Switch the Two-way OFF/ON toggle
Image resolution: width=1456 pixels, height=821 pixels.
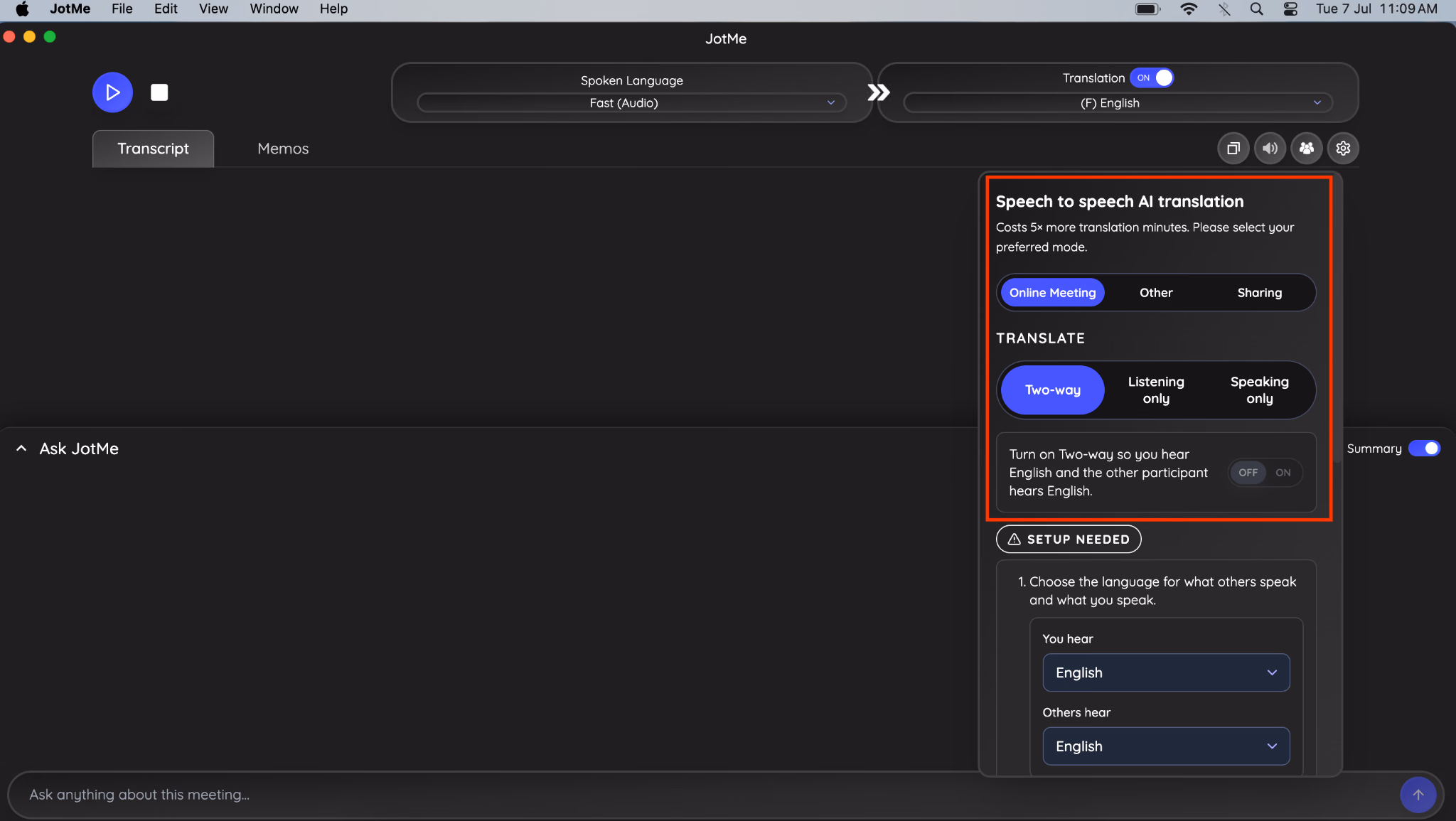coord(1265,473)
